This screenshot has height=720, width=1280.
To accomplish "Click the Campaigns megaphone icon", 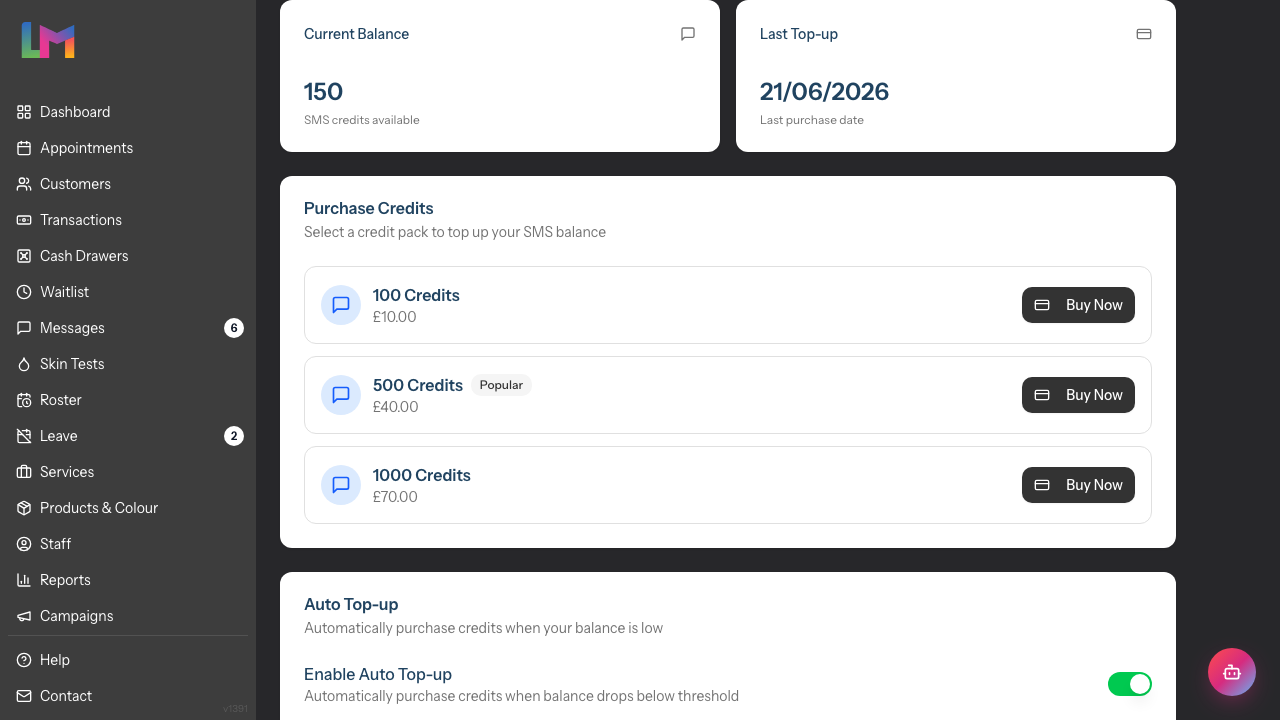I will (24, 616).
